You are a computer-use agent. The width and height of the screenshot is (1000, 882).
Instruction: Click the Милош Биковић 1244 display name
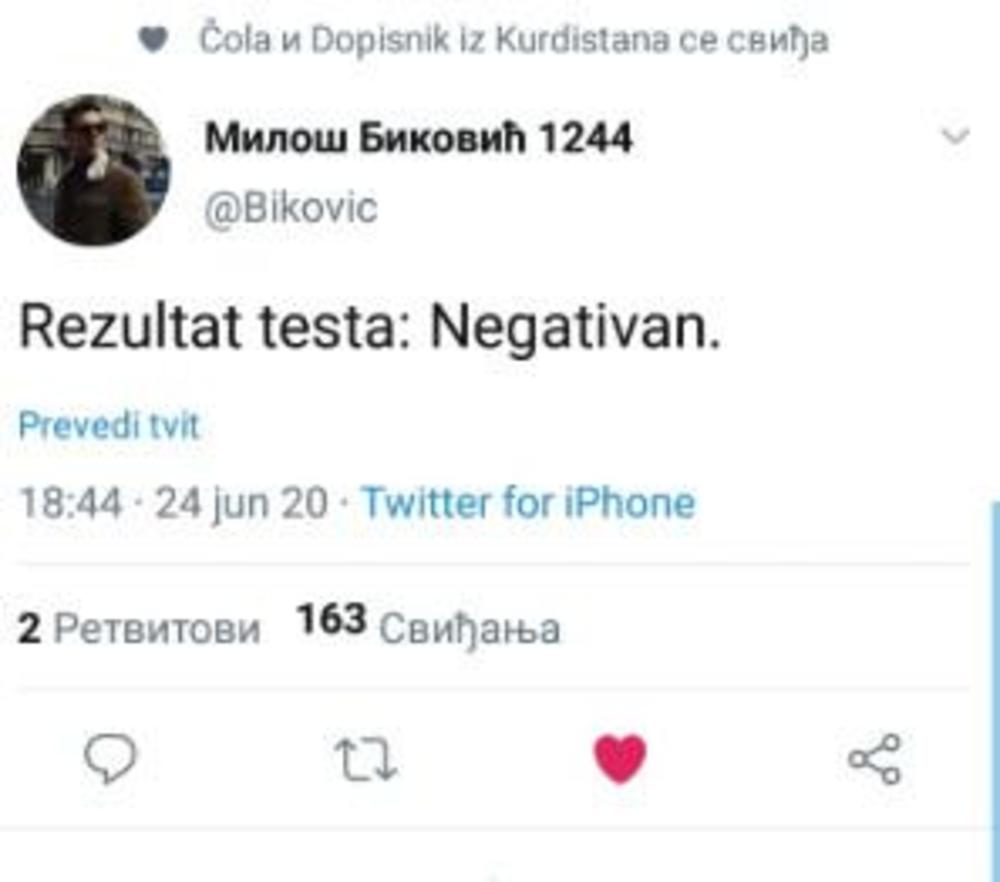point(418,139)
